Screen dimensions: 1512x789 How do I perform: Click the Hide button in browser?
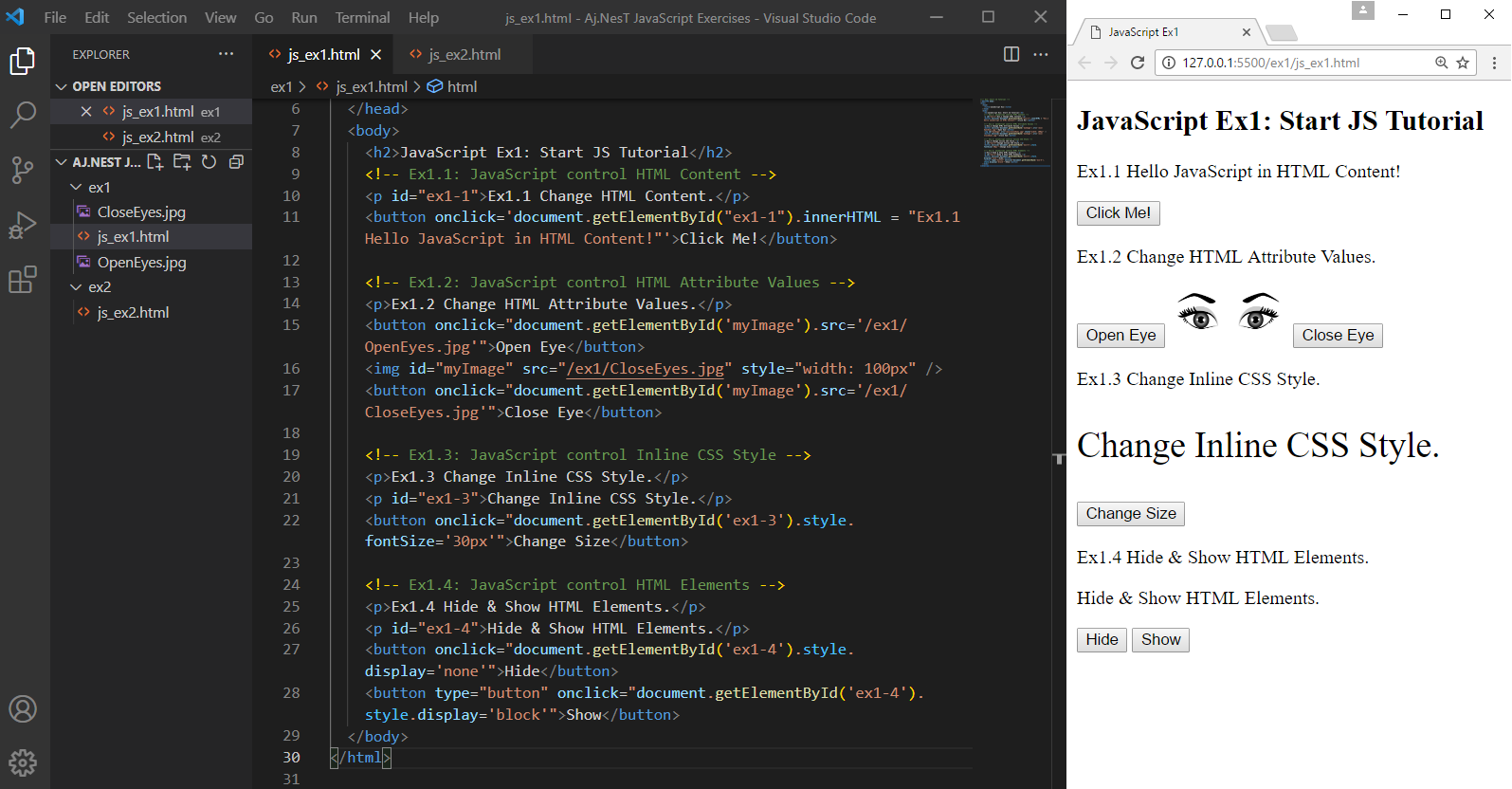(1101, 640)
